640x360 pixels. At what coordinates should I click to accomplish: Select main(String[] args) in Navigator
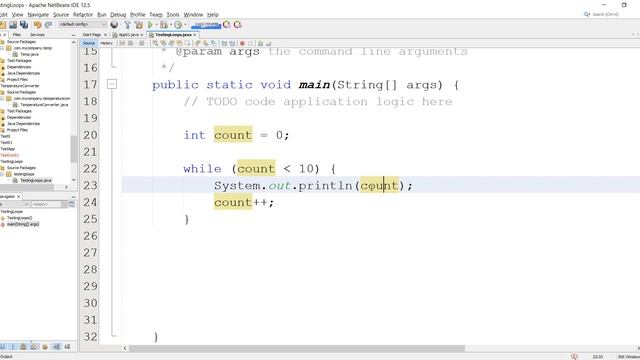(23, 224)
